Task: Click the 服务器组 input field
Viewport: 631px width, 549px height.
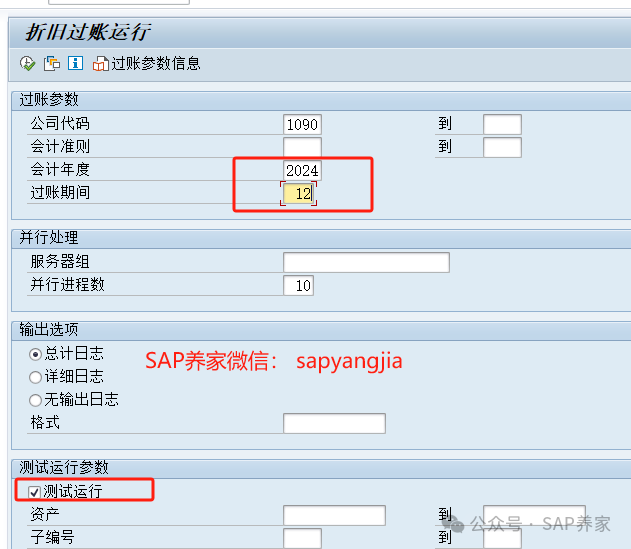Action: click(x=366, y=262)
